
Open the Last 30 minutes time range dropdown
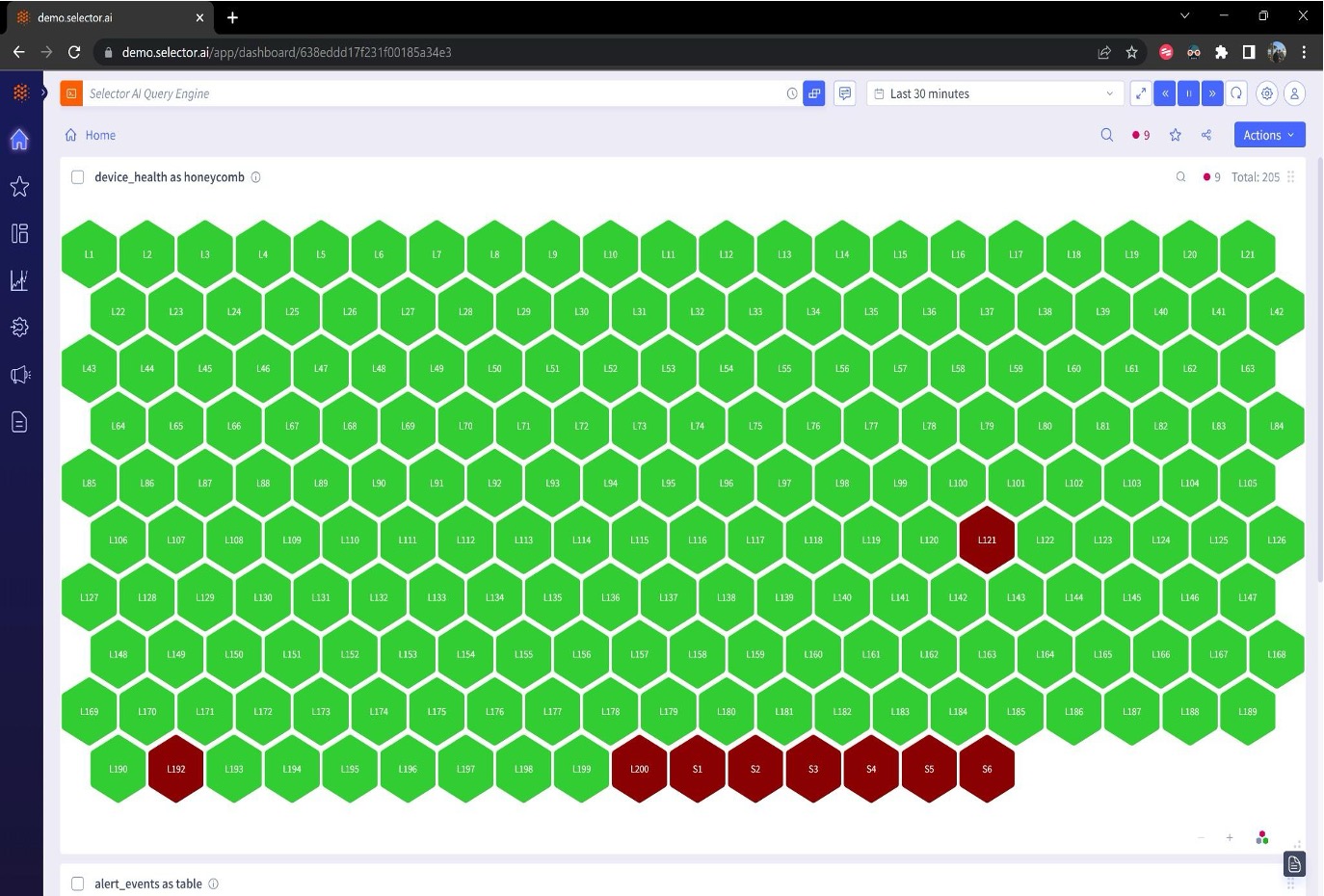tap(993, 93)
